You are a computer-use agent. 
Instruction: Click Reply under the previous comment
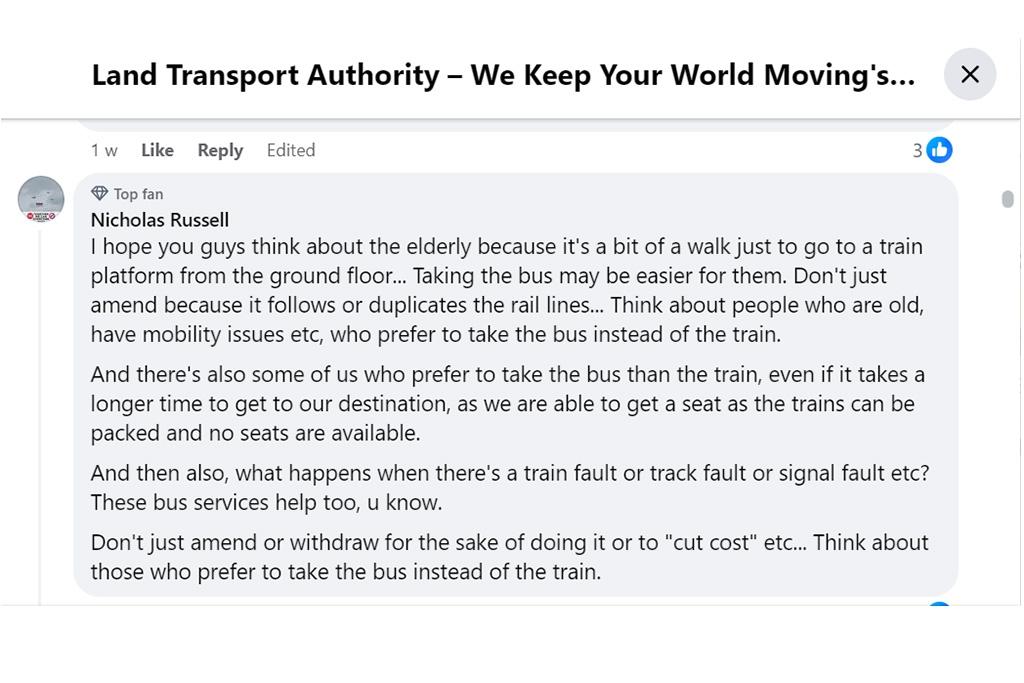220,150
